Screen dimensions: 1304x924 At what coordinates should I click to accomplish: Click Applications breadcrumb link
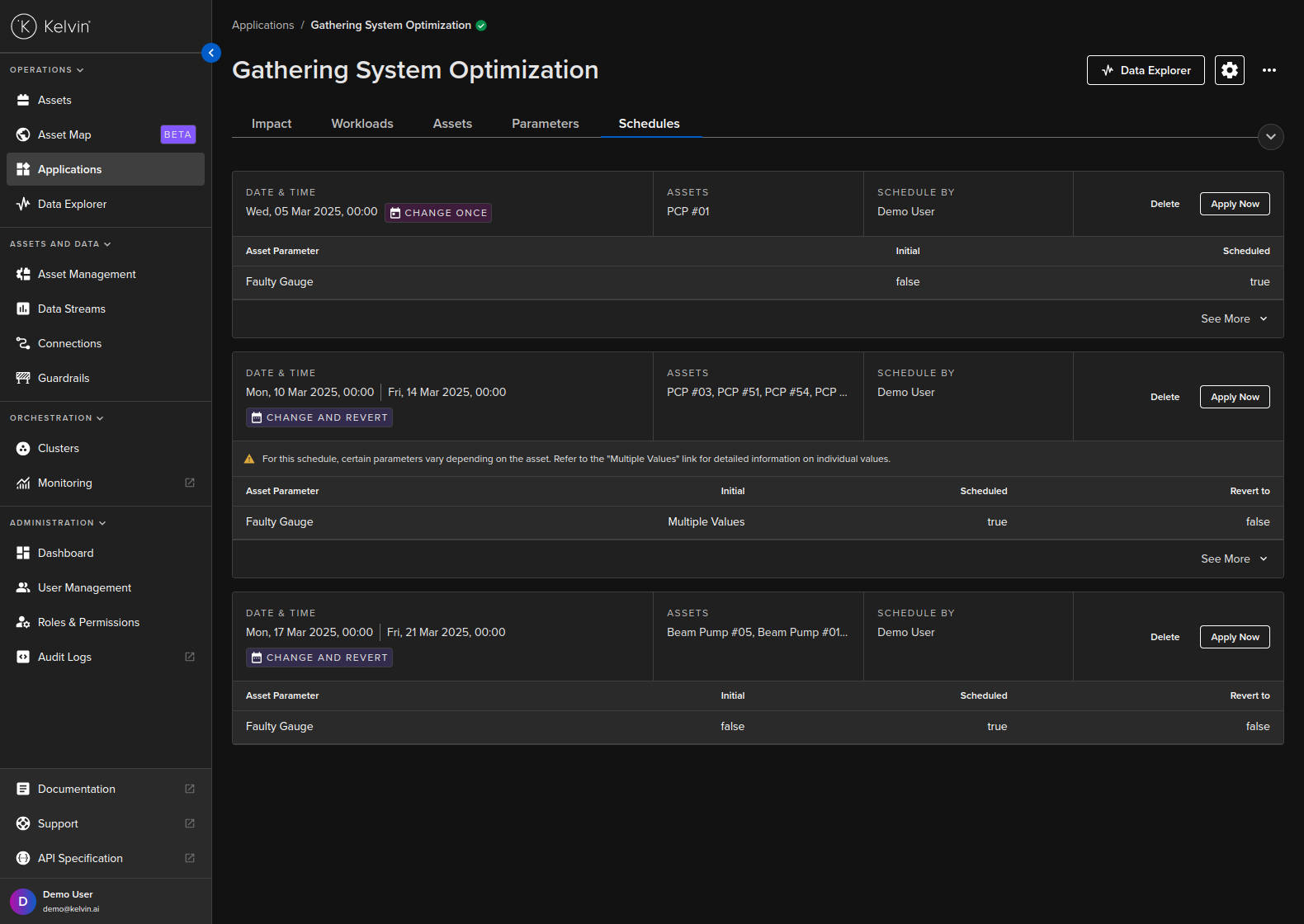pos(262,26)
